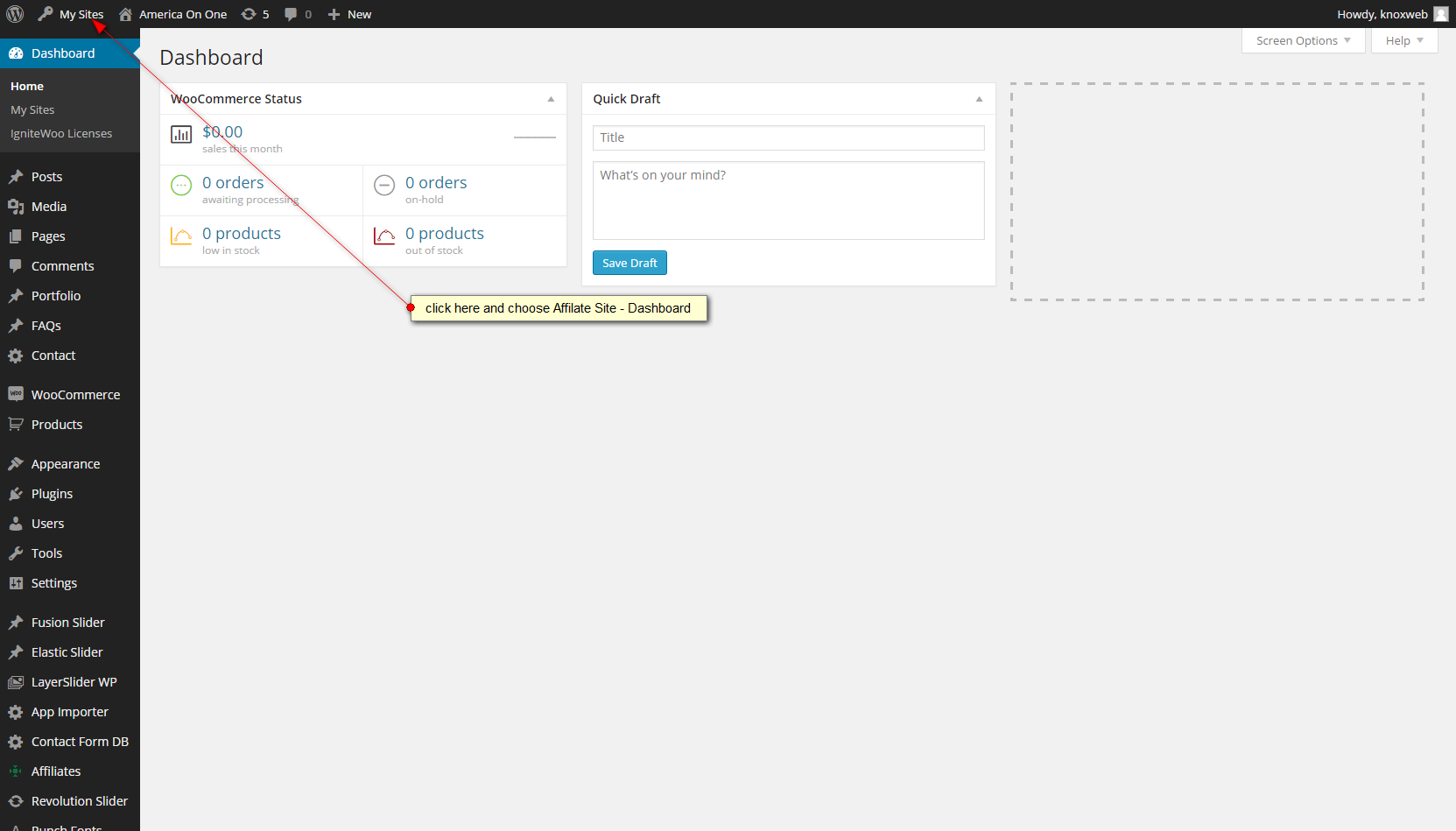Image resolution: width=1456 pixels, height=831 pixels.
Task: Open the Plugins sidebar menu
Action: tap(52, 494)
